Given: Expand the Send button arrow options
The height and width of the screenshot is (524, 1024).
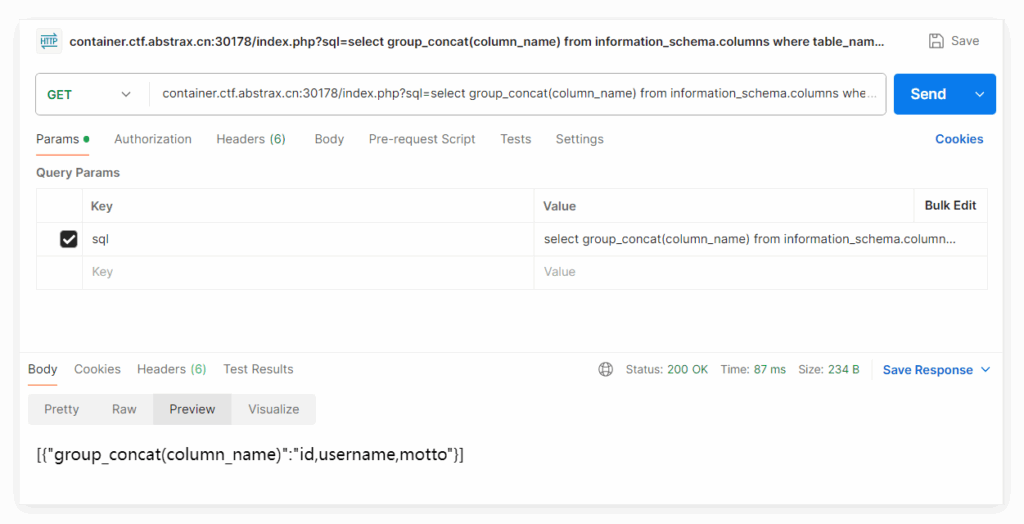Looking at the screenshot, I should tap(979, 94).
